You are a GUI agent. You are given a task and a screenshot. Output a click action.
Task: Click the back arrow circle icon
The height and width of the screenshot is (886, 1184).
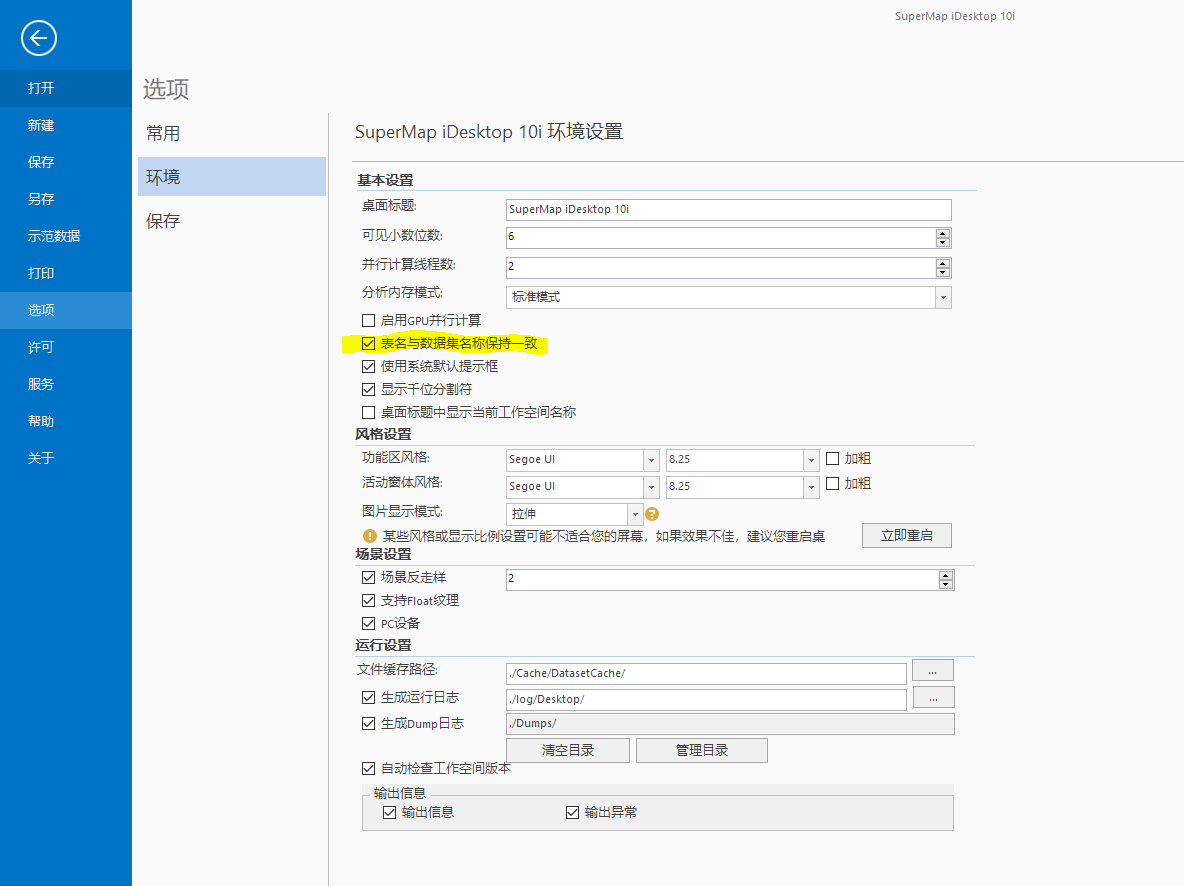coord(39,38)
